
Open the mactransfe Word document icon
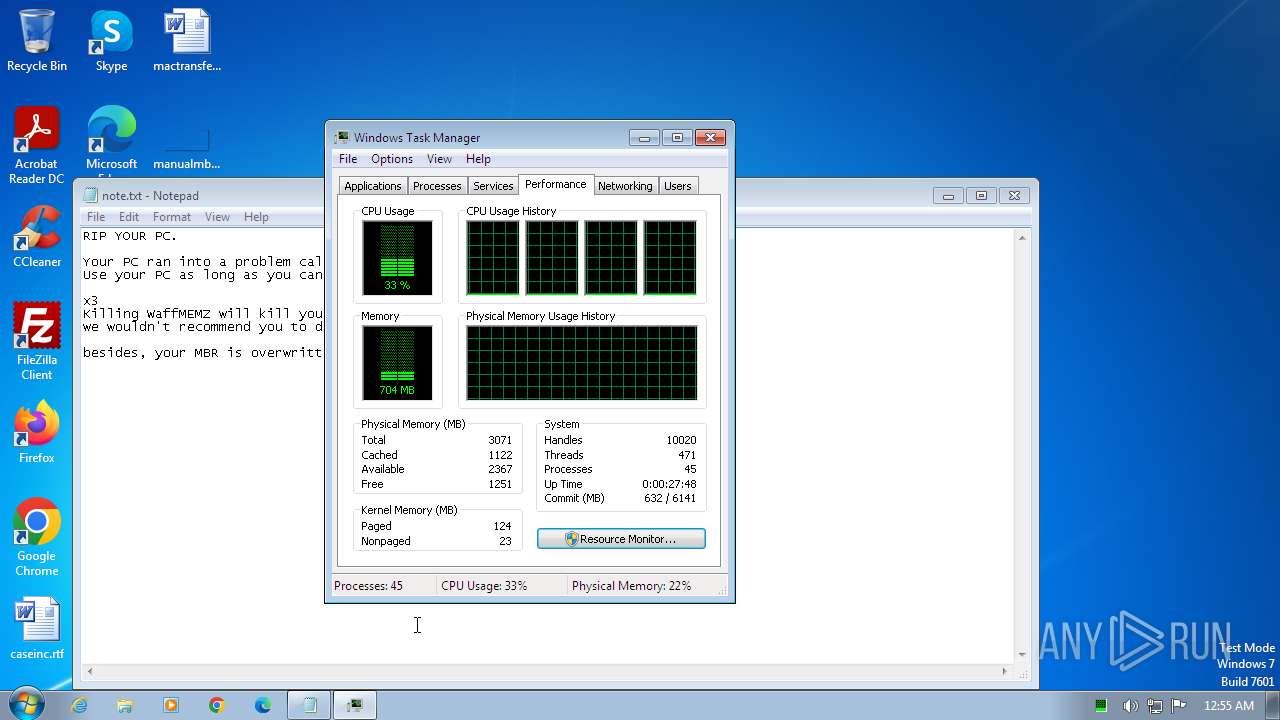187,41
